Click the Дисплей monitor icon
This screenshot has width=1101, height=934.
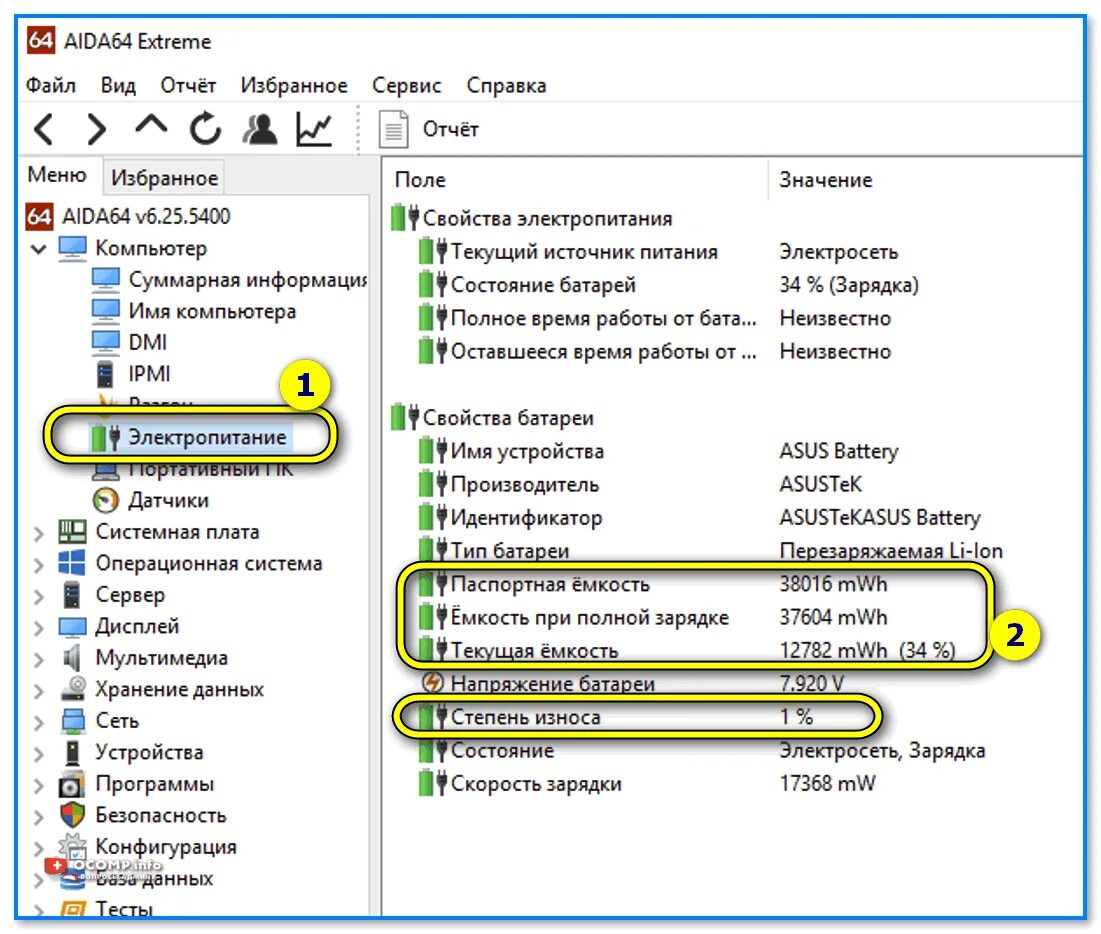[72, 626]
